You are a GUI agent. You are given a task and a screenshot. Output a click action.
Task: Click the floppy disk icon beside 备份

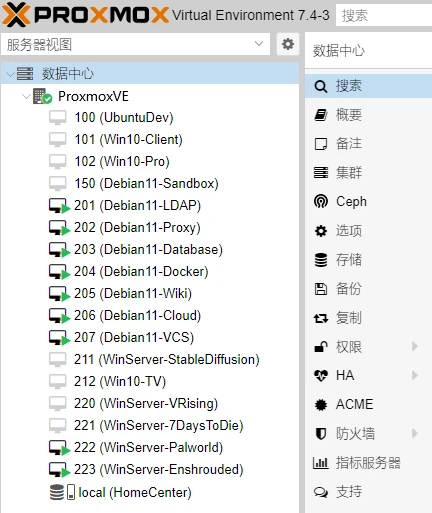click(321, 289)
